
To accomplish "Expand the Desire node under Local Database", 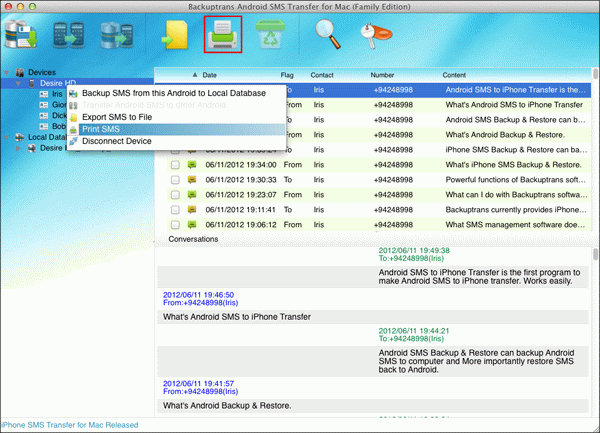I will pyautogui.click(x=18, y=148).
